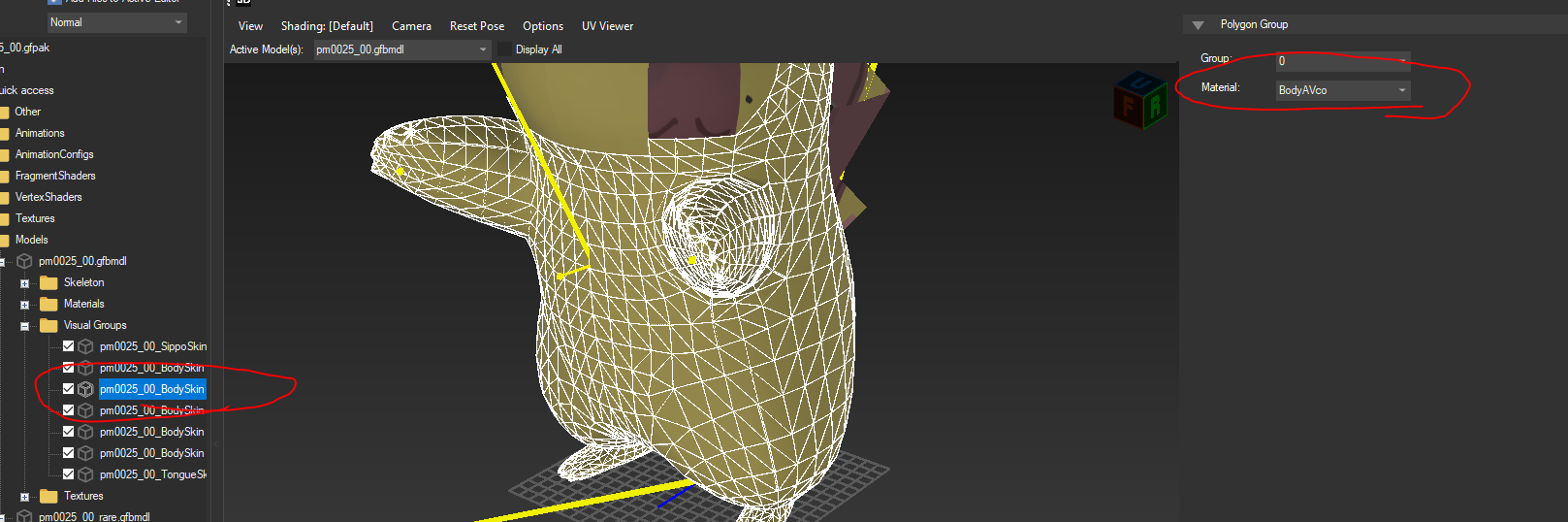Click the pm0025_00.gfbmdl model cube icon
This screenshot has width=1568, height=522.
(24, 261)
